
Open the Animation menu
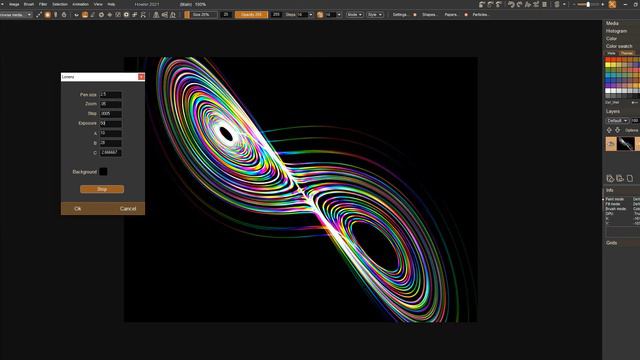[x=80, y=4]
